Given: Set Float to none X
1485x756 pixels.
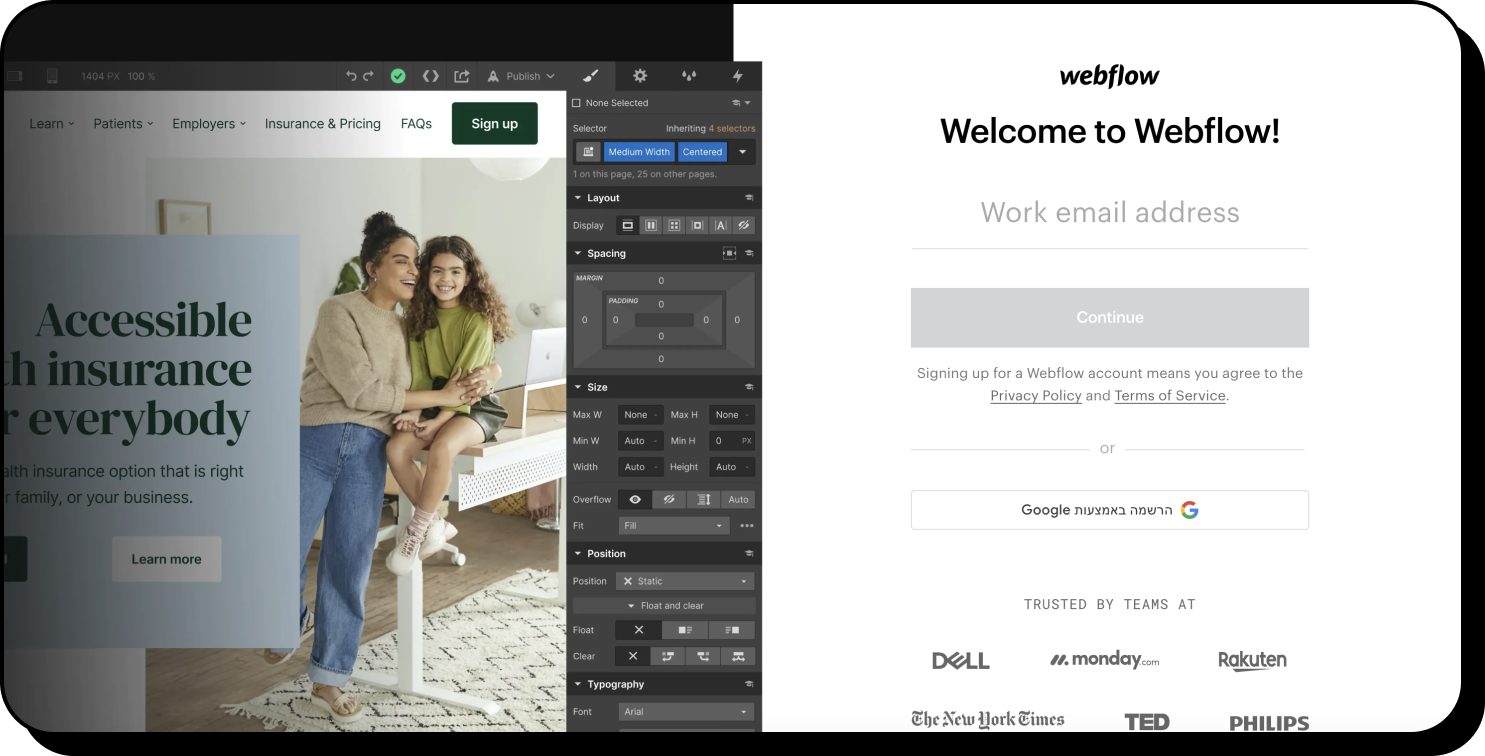Looking at the screenshot, I should [x=639, y=630].
